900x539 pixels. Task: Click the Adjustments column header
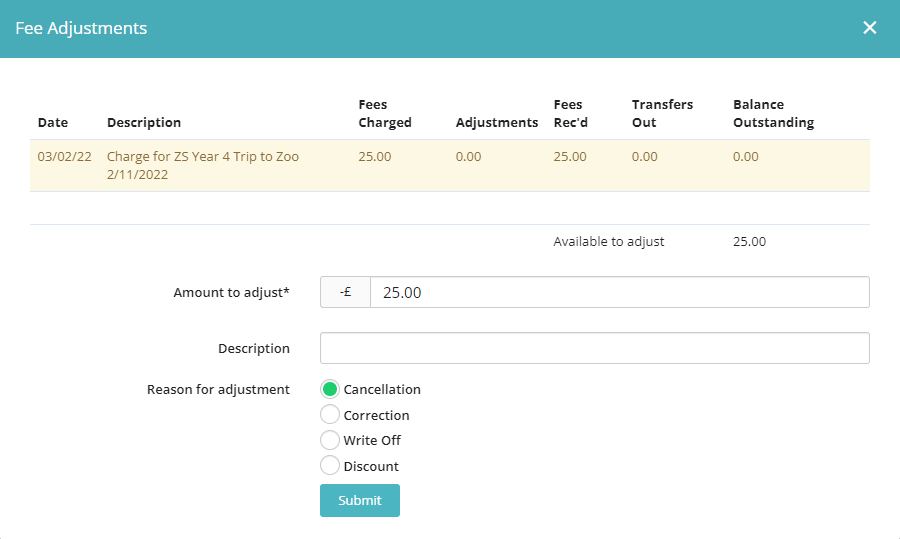(496, 122)
